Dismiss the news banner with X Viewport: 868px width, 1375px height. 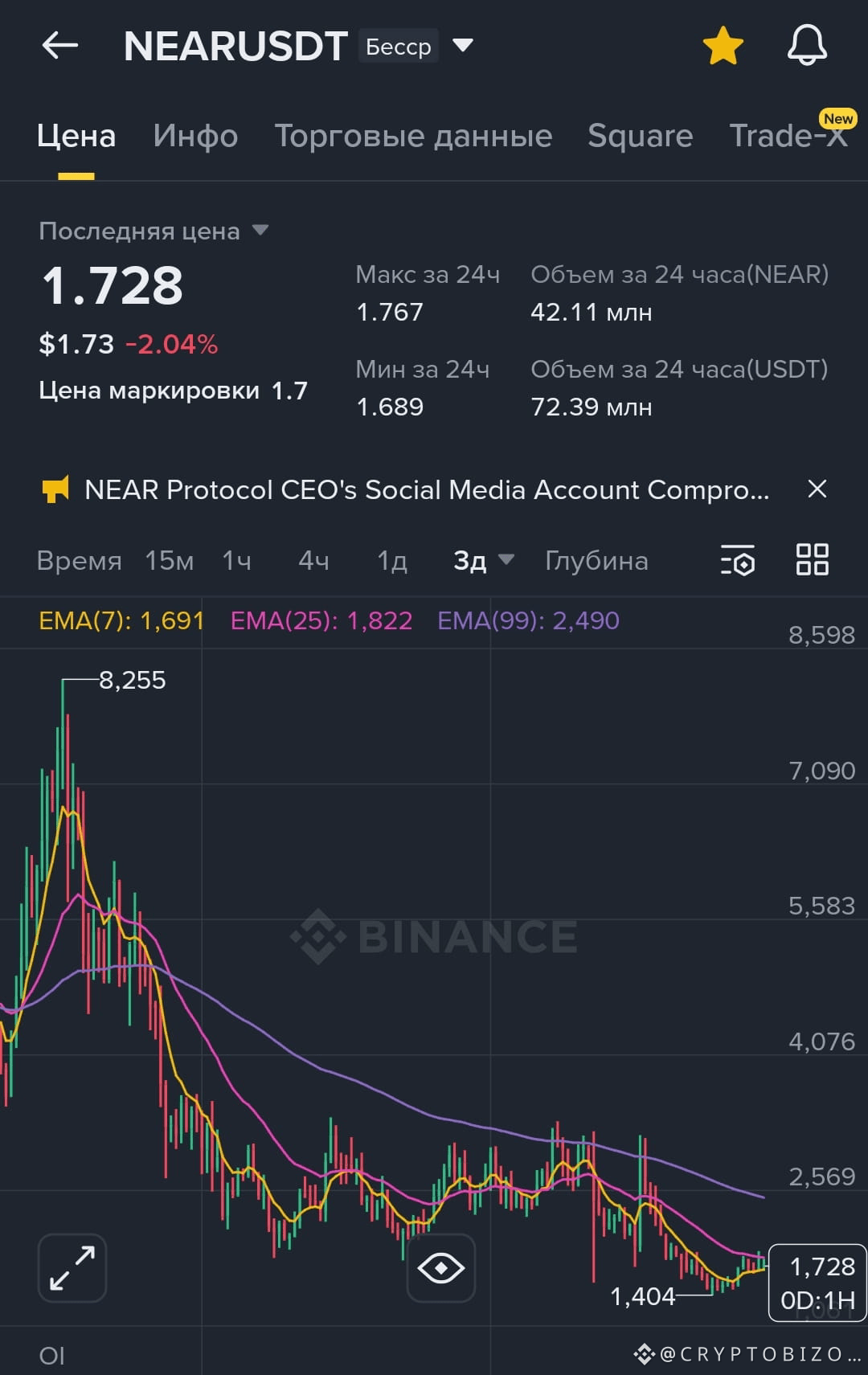817,489
